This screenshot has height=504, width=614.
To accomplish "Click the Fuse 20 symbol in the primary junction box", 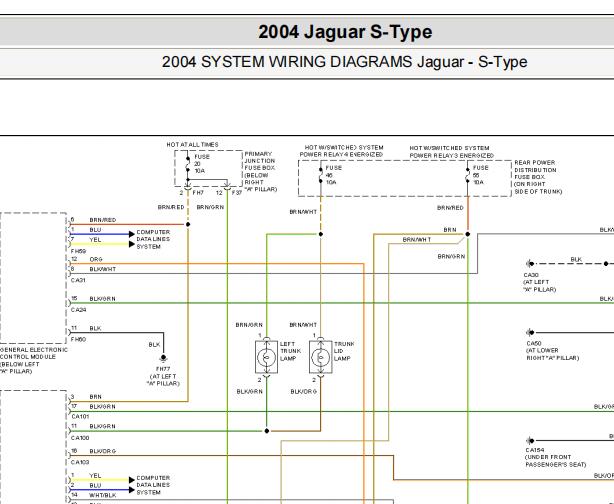I will pos(188,164).
